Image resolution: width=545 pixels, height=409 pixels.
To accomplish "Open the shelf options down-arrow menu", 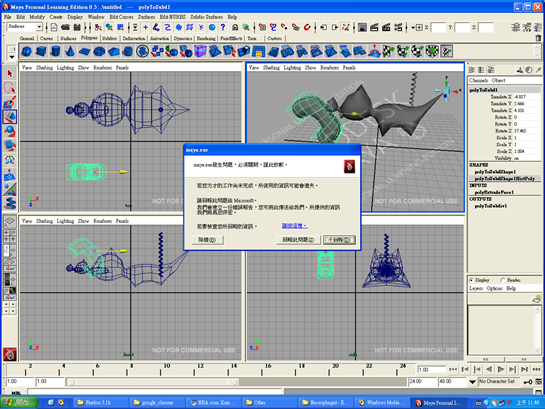I will (x=11, y=57).
